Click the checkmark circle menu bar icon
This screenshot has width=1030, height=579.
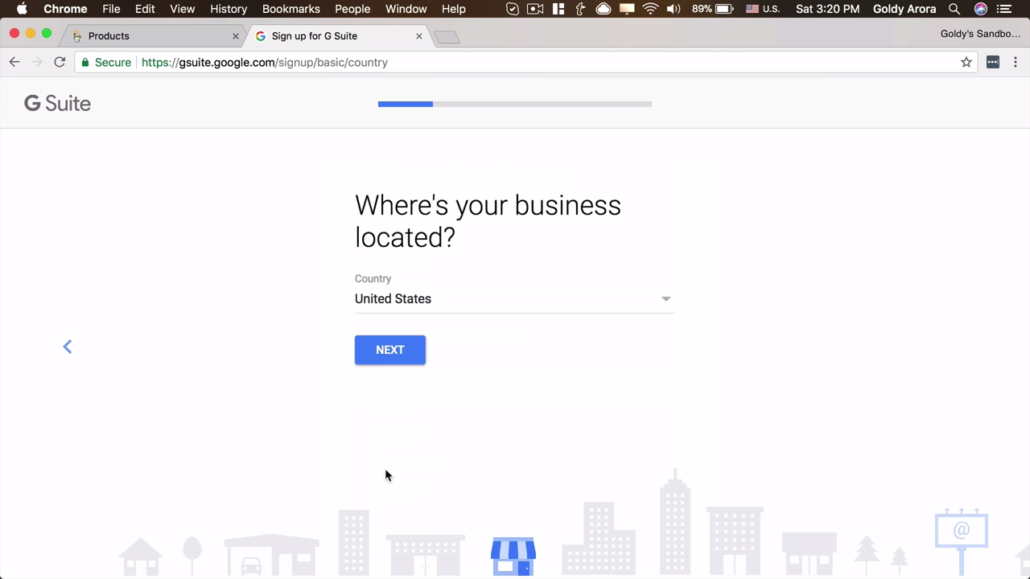[x=512, y=9]
